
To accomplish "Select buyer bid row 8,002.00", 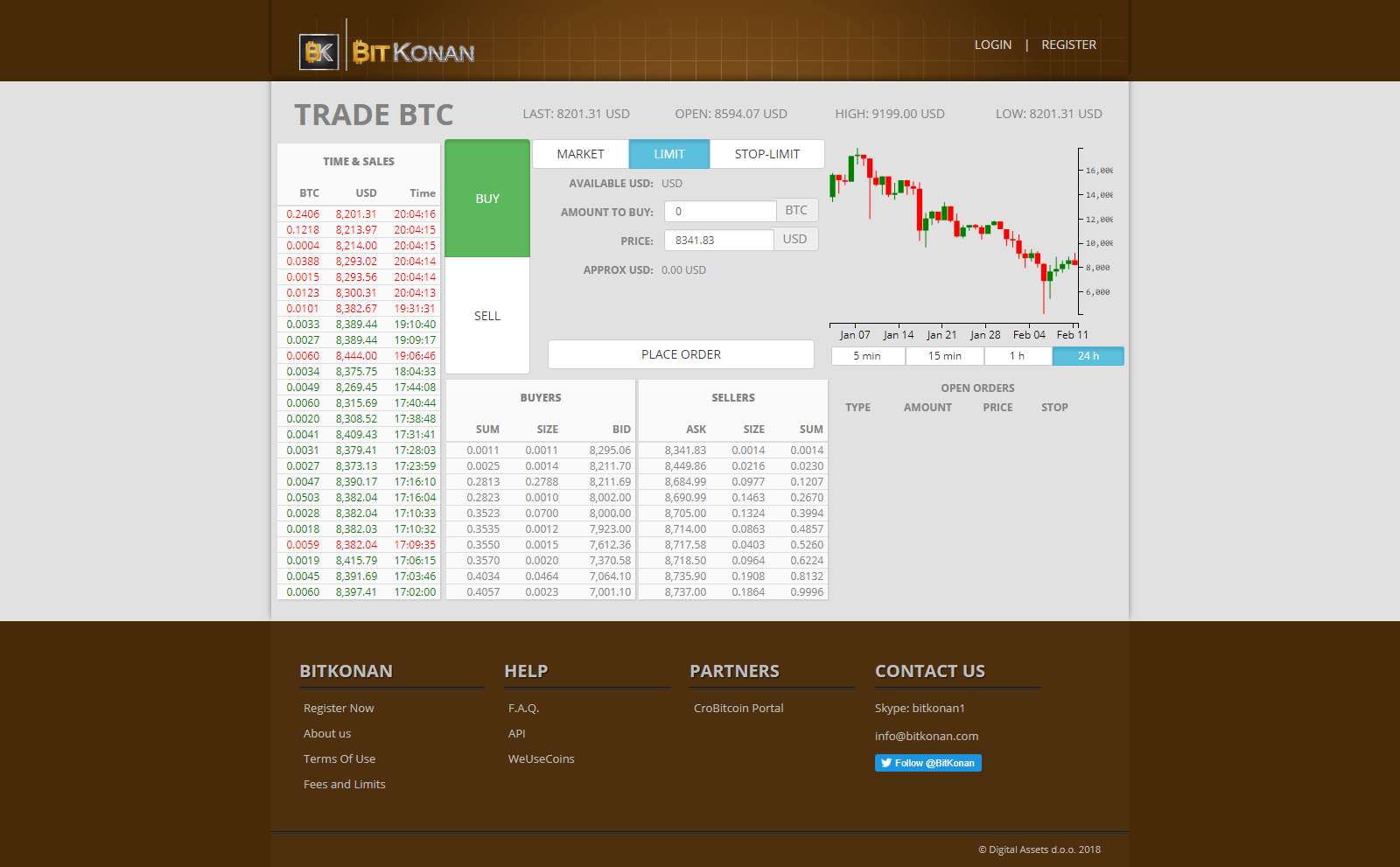I will pos(541,498).
